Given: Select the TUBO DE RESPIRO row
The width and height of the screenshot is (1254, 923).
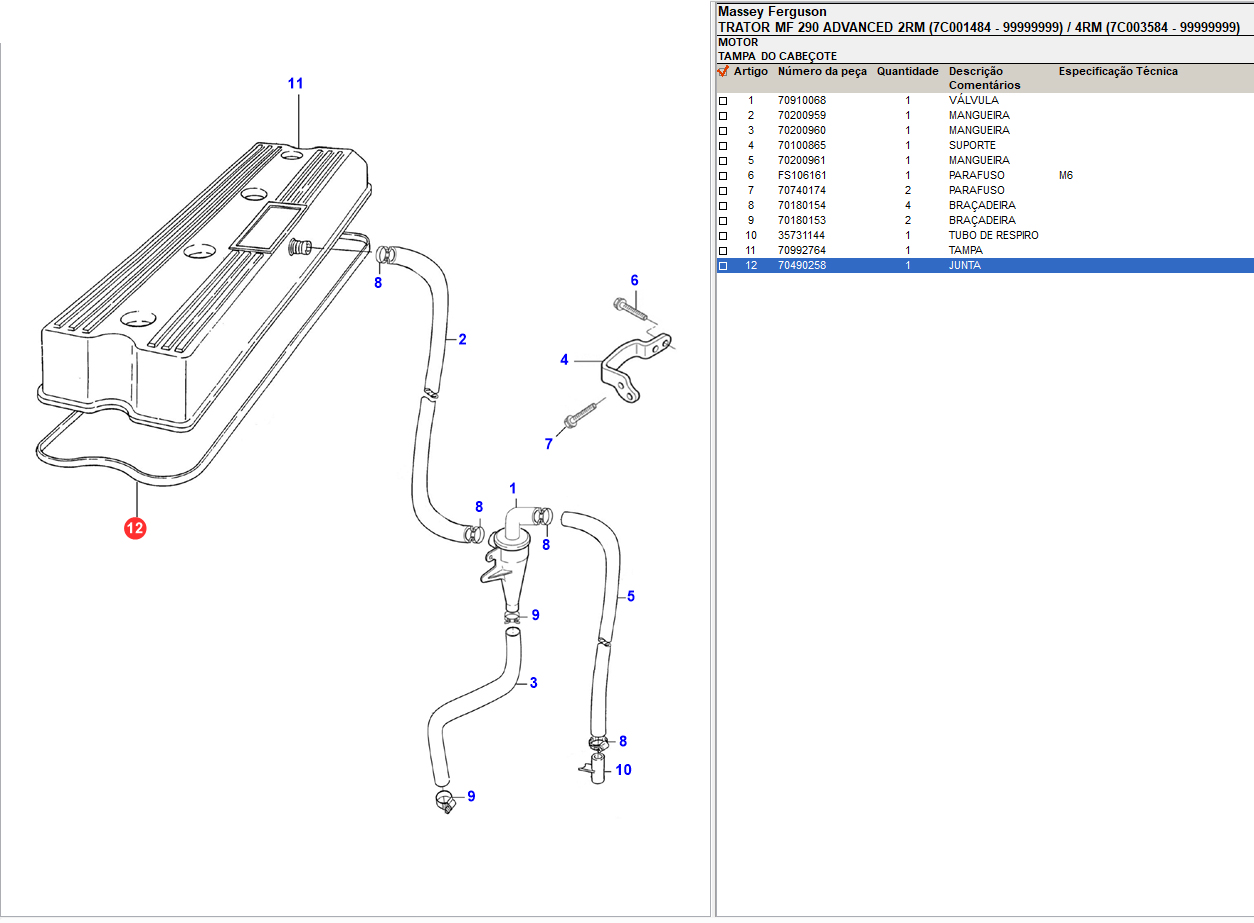Looking at the screenshot, I should point(993,236).
